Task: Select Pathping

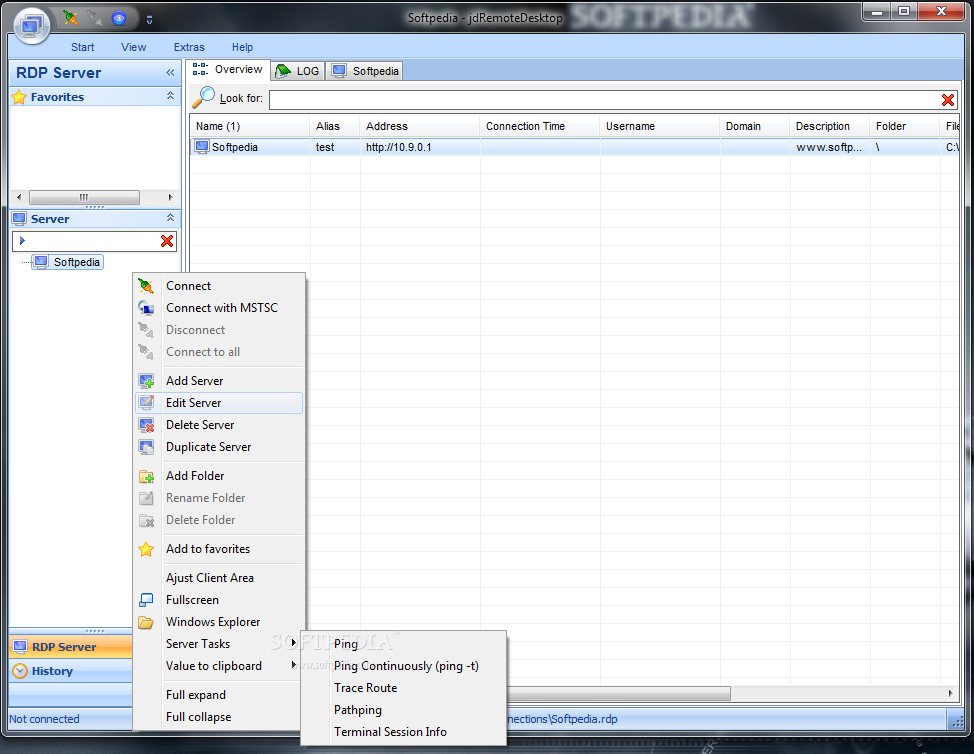Action: [x=404, y=710]
